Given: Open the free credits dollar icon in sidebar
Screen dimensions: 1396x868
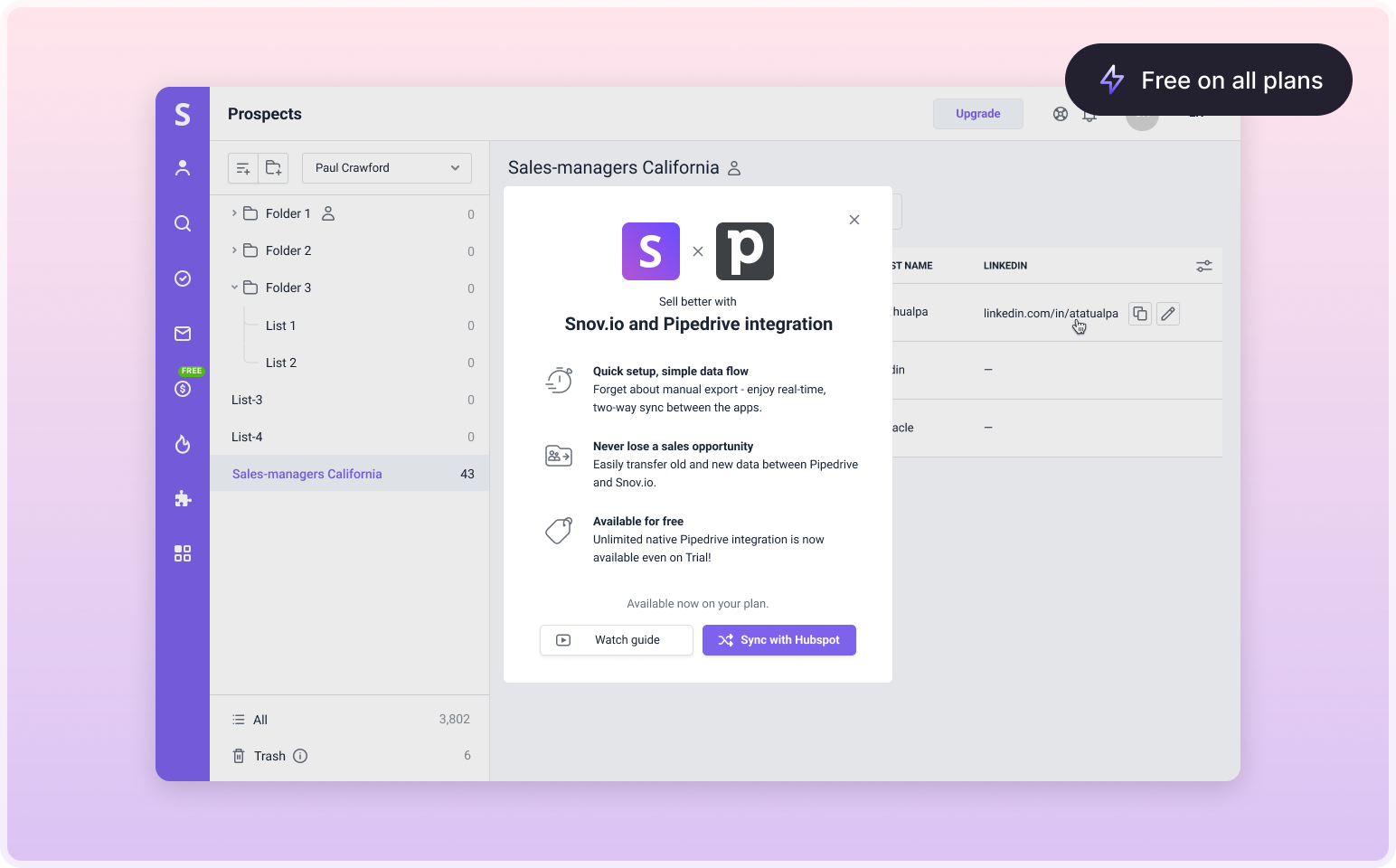Looking at the screenshot, I should (x=183, y=388).
